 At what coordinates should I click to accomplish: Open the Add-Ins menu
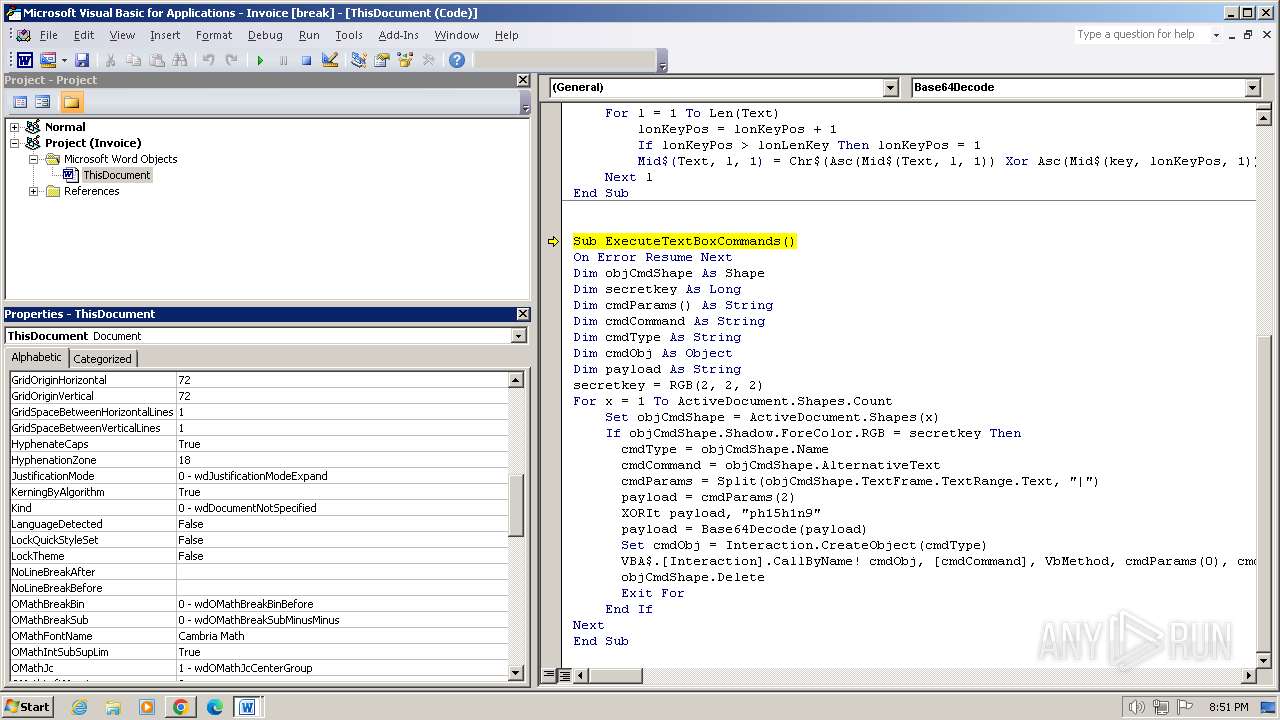pyautogui.click(x=398, y=35)
